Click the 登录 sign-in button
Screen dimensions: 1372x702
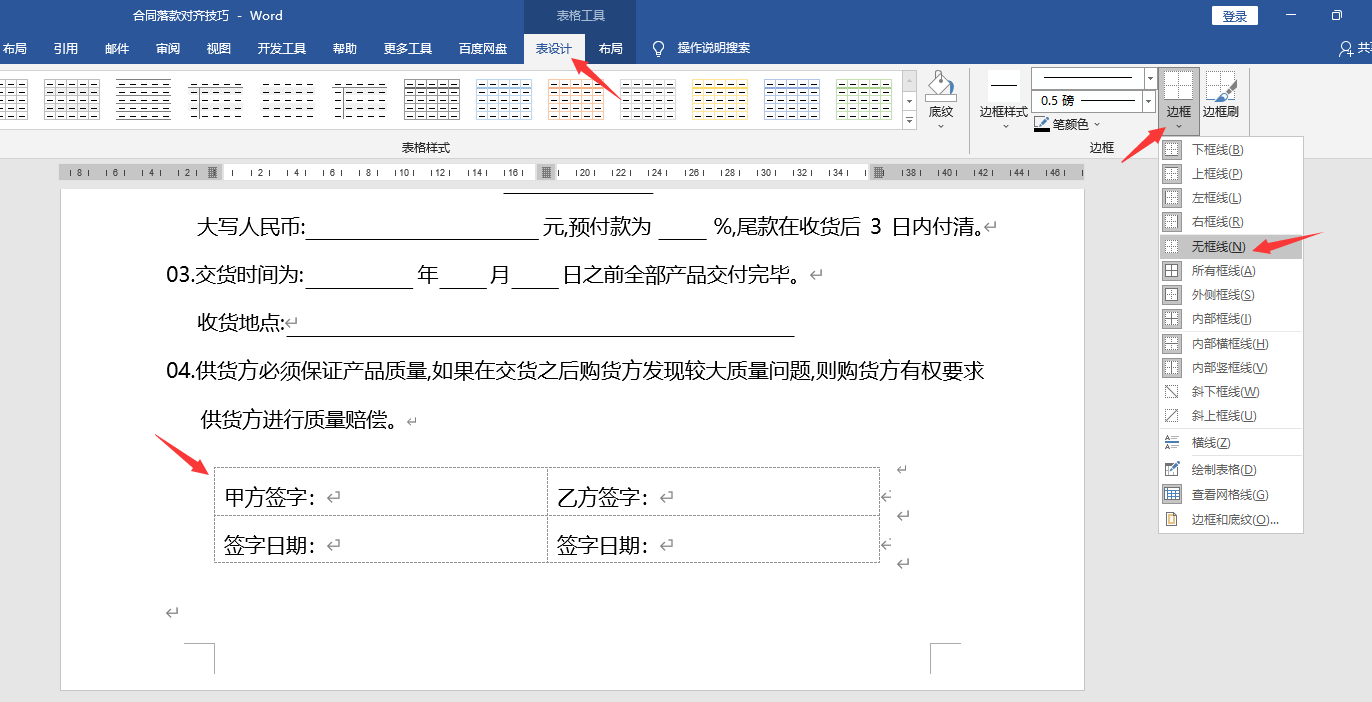(1235, 16)
